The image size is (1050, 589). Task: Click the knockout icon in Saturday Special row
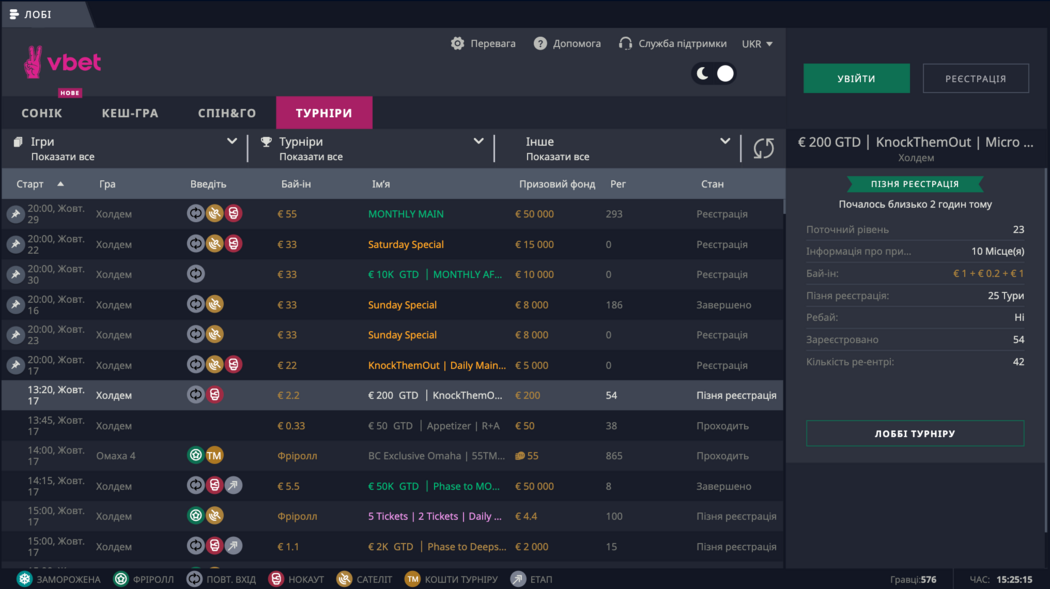233,244
